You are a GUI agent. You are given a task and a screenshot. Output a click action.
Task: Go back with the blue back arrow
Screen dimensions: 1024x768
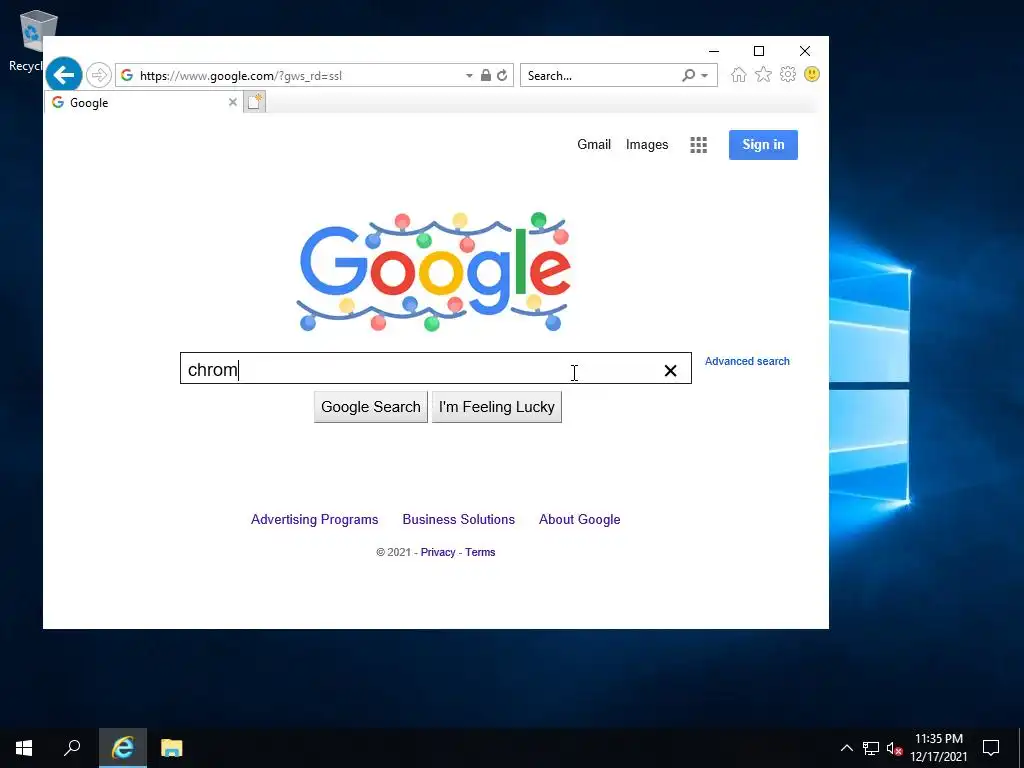click(64, 75)
